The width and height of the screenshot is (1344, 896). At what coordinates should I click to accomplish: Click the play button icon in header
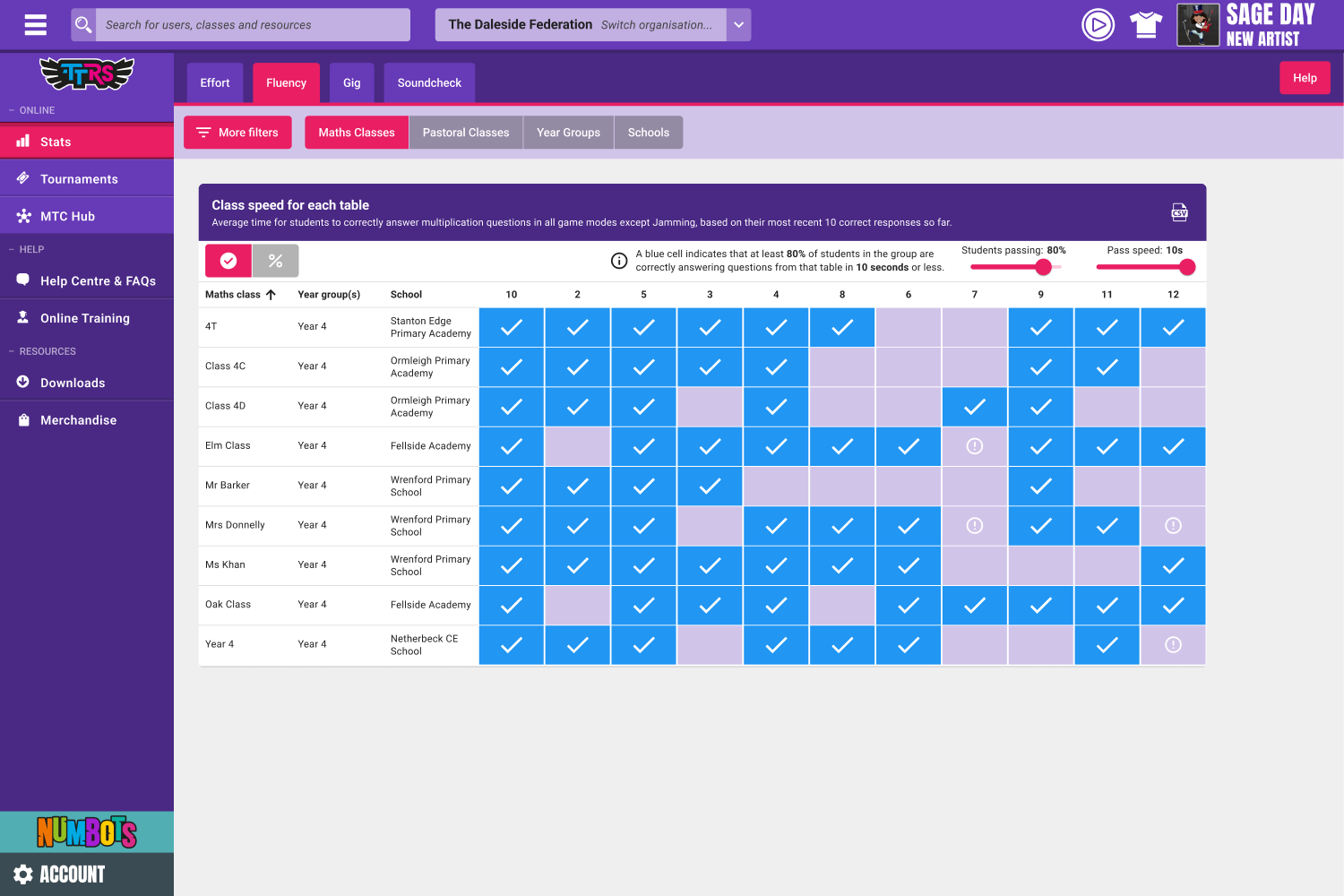point(1098,24)
